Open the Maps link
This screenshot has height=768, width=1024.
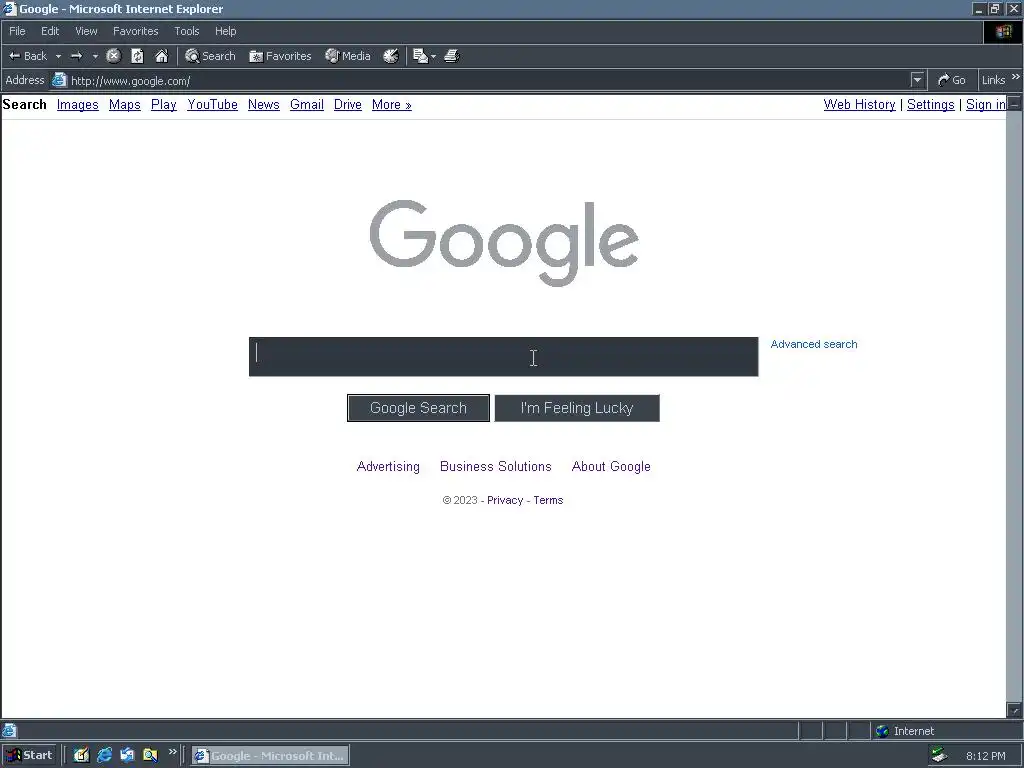tap(125, 104)
